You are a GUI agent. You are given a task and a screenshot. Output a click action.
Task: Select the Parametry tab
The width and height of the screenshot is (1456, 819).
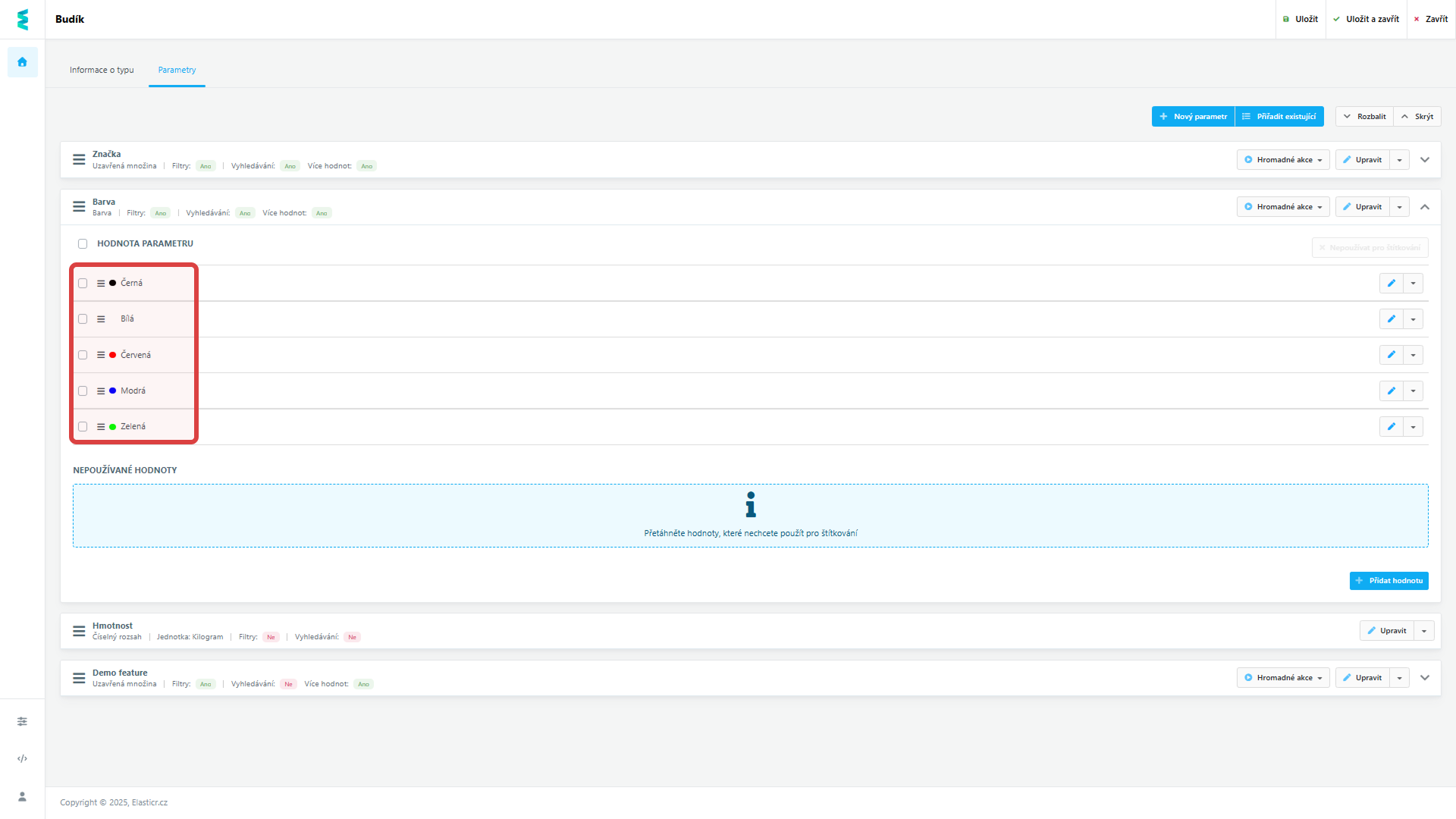(177, 70)
